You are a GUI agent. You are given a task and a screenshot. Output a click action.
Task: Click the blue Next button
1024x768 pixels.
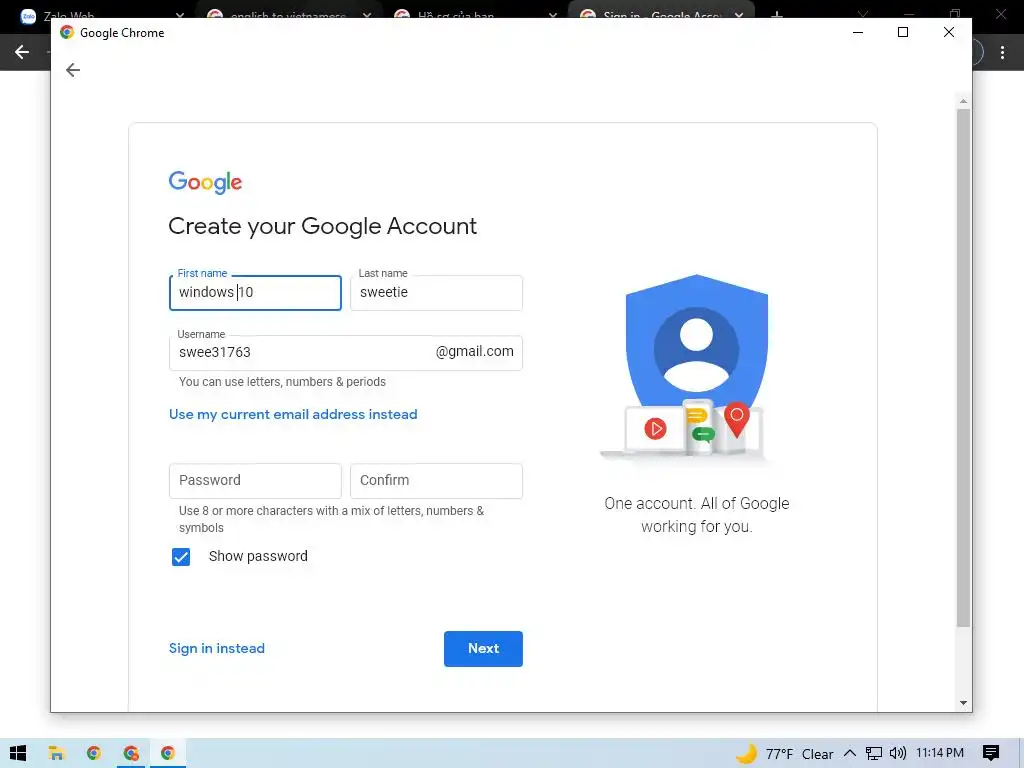[x=483, y=648]
